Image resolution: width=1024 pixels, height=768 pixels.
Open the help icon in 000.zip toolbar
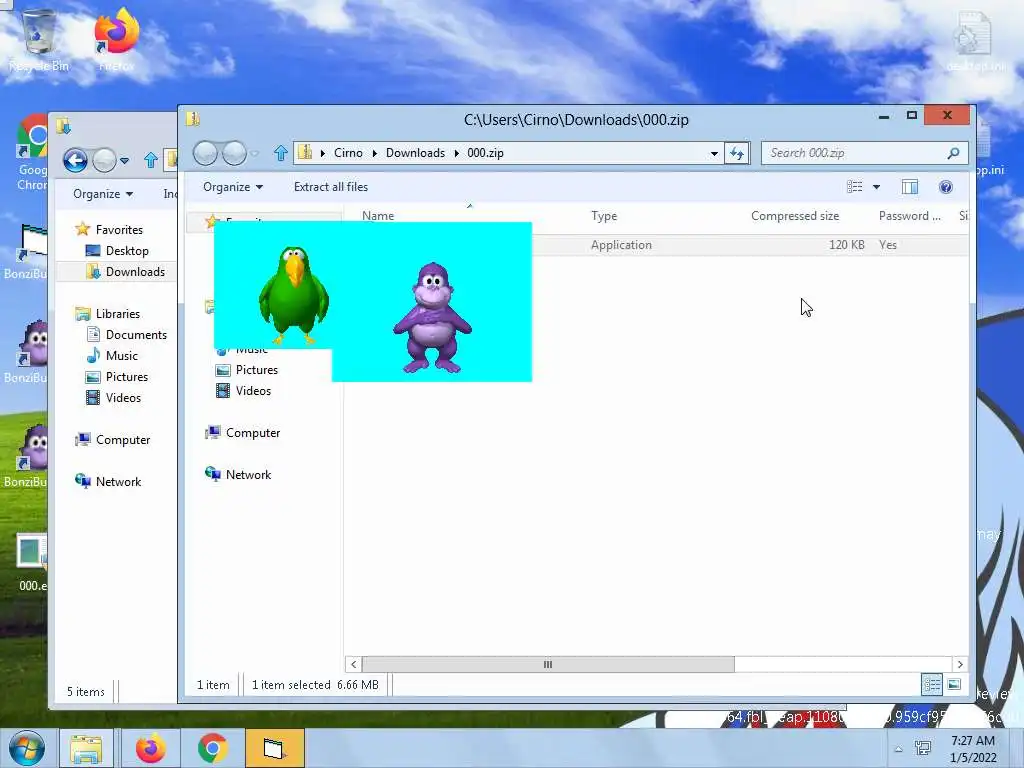pyautogui.click(x=945, y=187)
